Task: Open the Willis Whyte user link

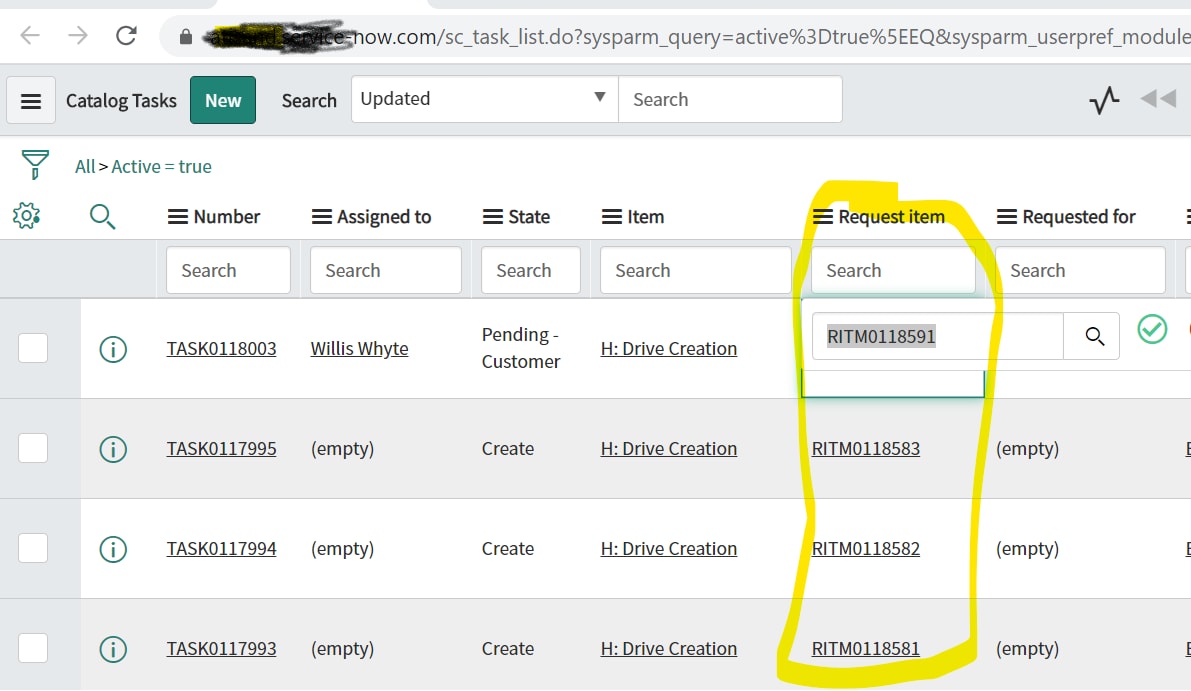Action: pyautogui.click(x=359, y=348)
